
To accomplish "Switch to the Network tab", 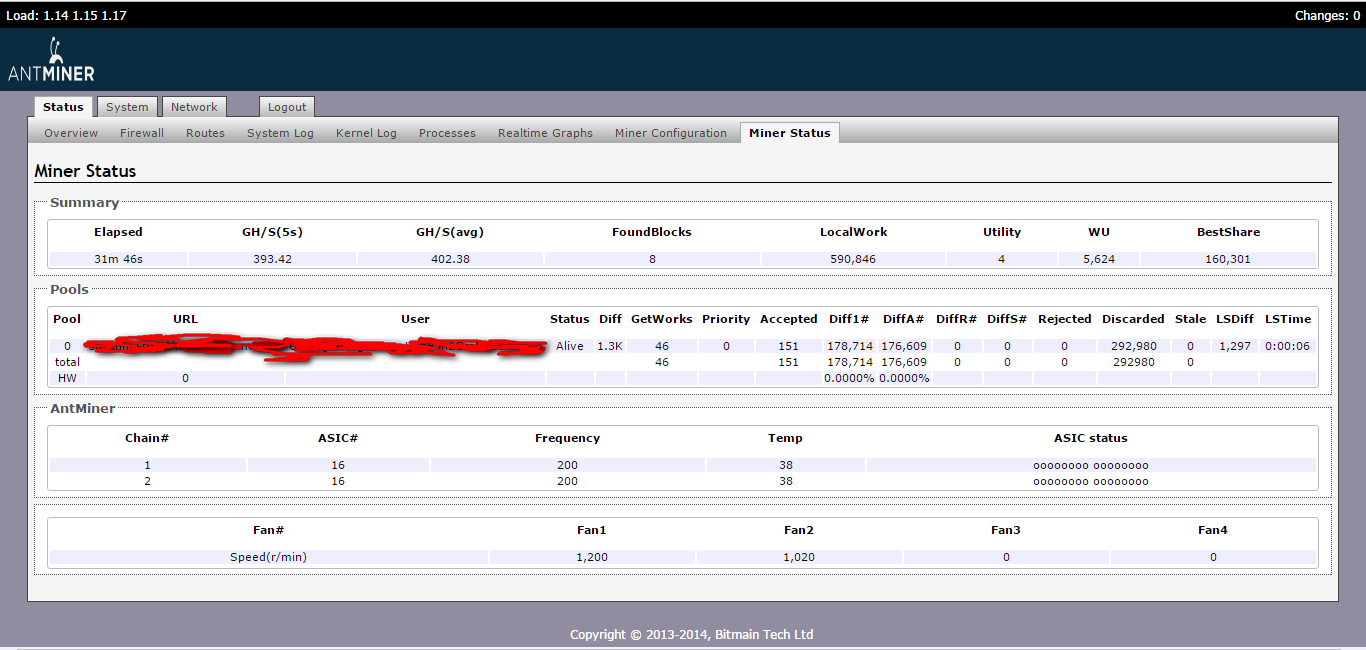I will click(194, 107).
